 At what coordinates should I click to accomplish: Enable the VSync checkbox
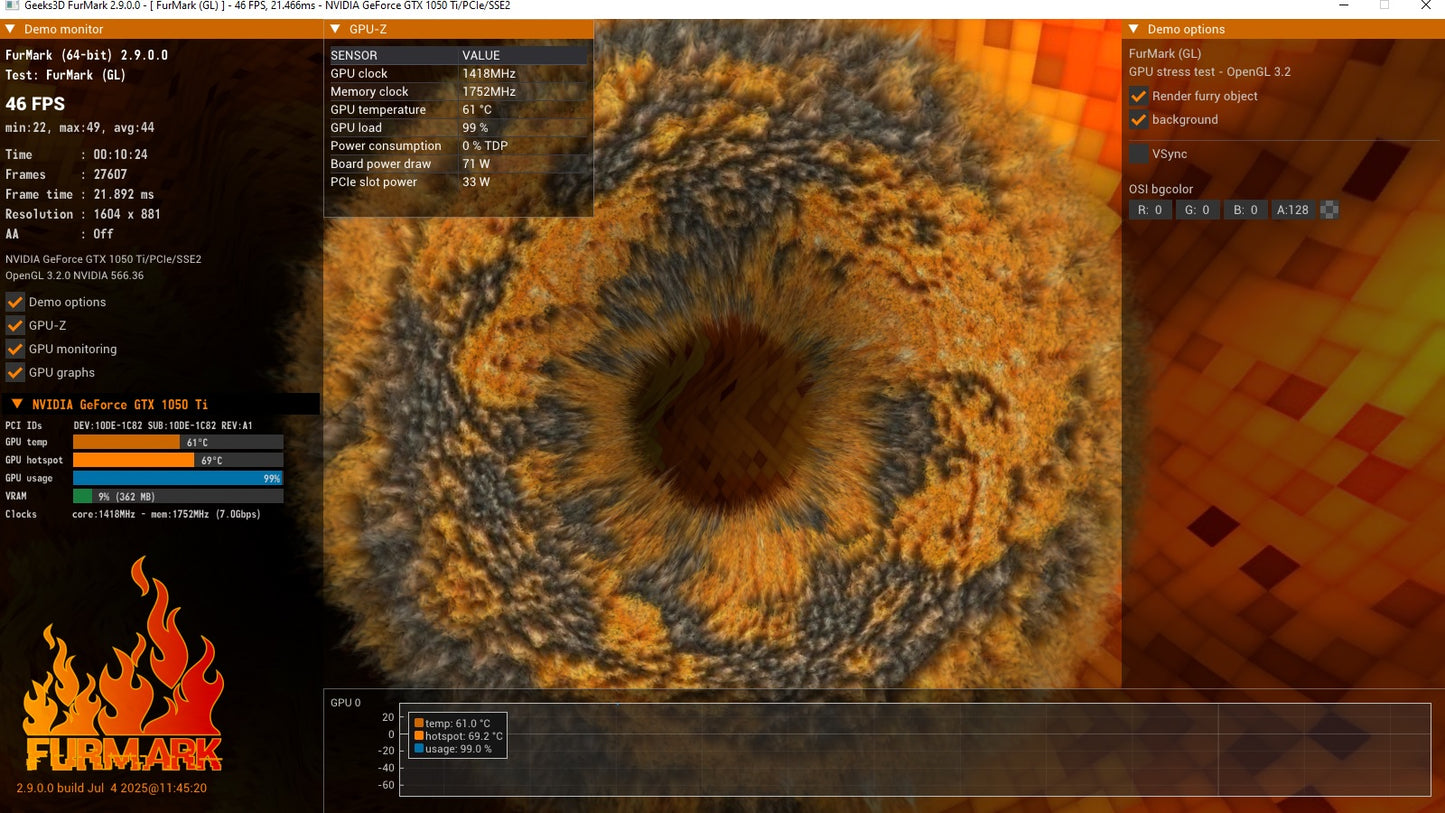(1138, 154)
